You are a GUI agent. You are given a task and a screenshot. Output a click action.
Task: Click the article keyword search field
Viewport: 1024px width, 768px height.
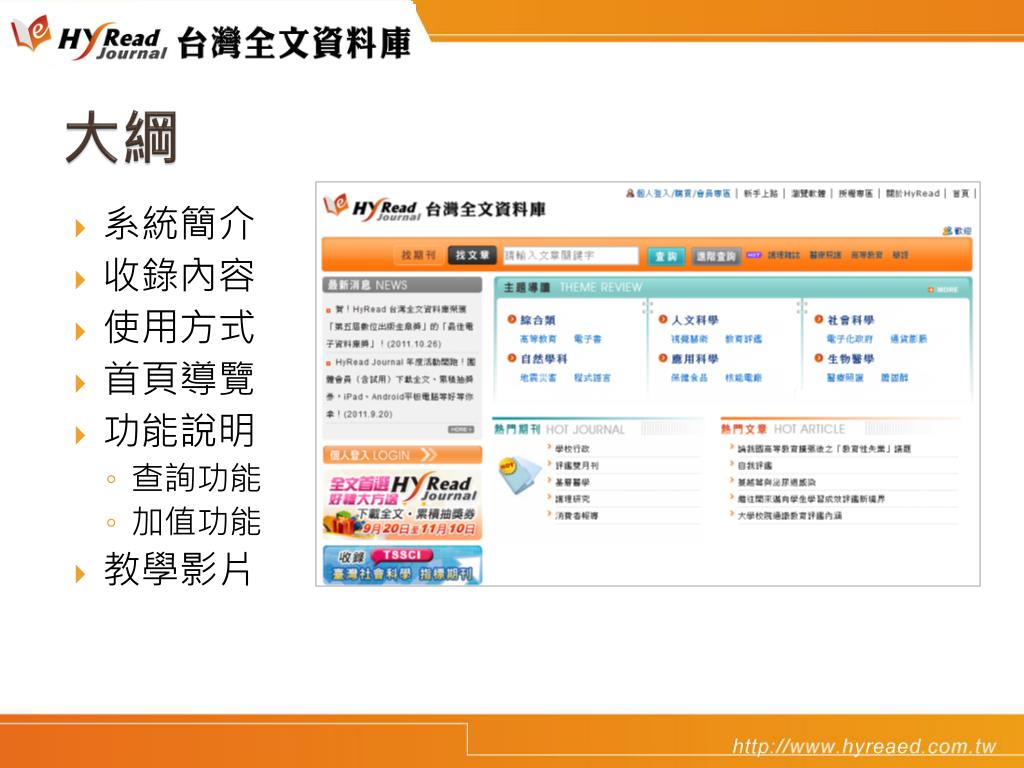coord(570,255)
